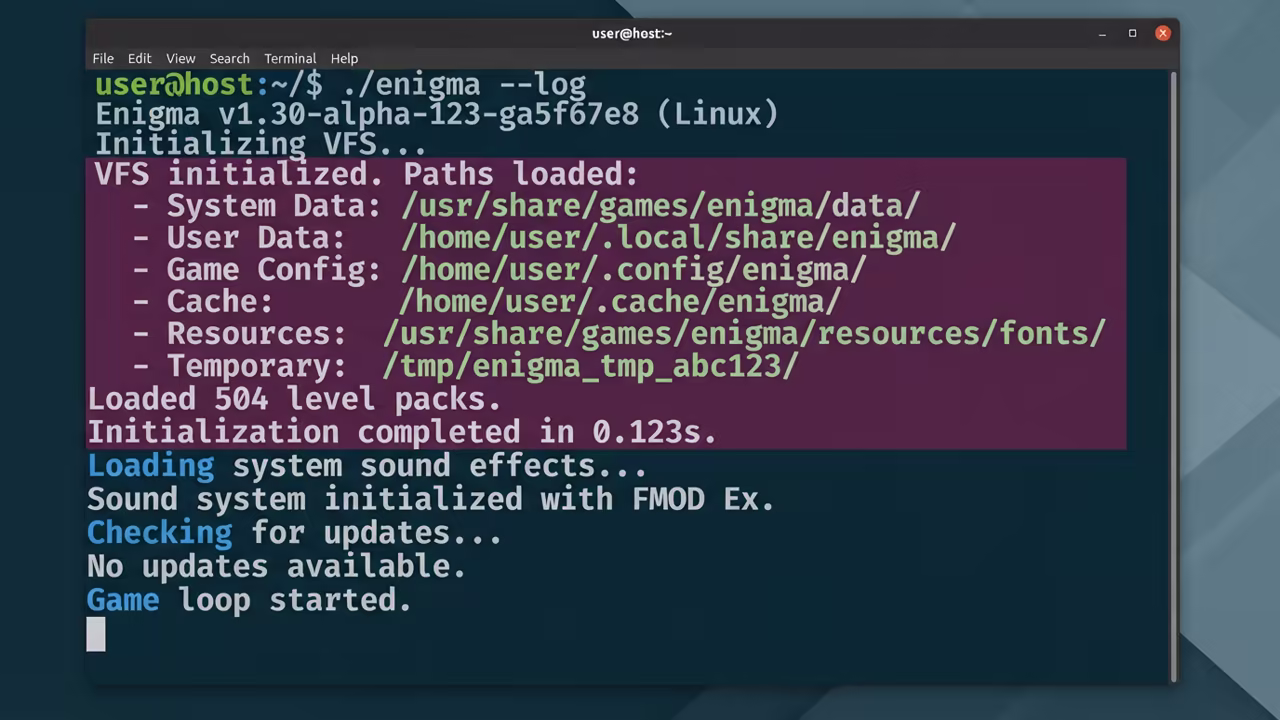Click the 'System Data:' label

click(274, 206)
